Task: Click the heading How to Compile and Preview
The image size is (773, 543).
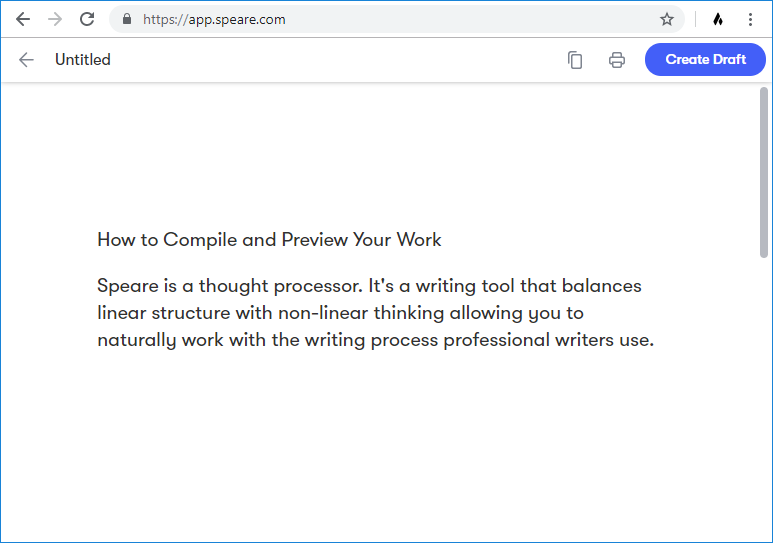Action: (x=269, y=240)
